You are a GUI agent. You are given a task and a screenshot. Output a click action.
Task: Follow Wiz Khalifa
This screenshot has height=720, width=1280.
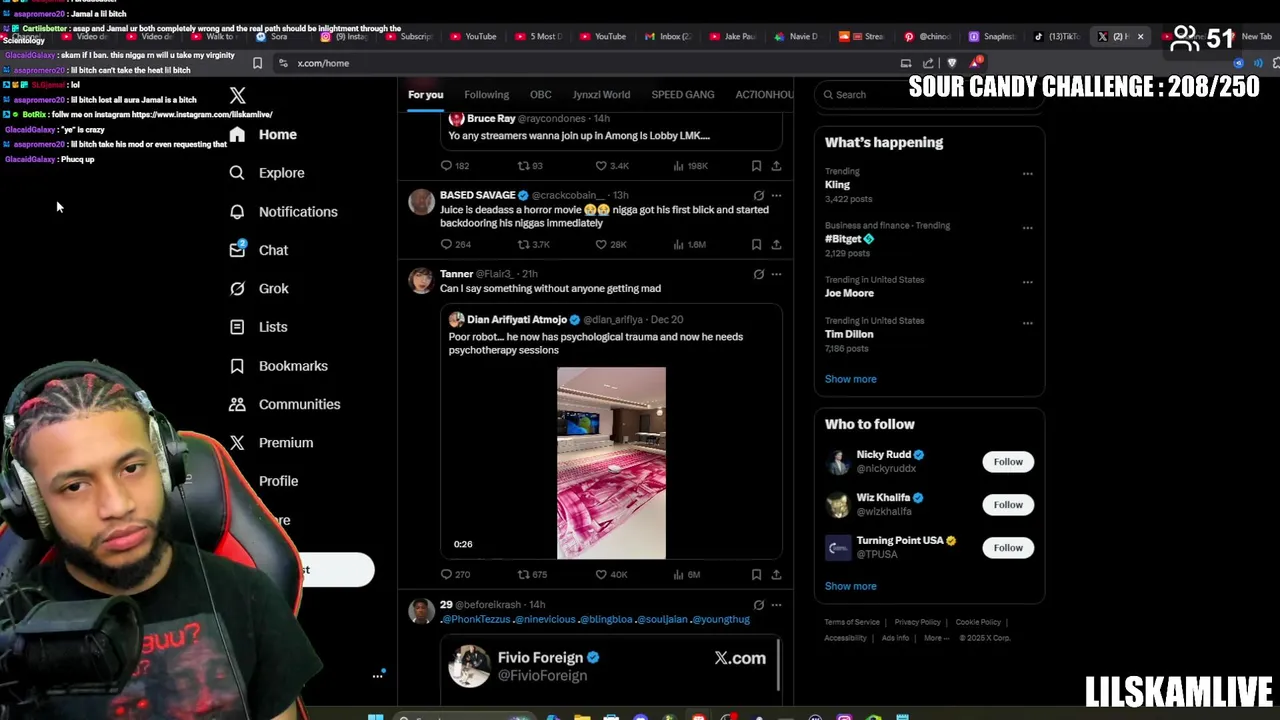[x=1008, y=505]
